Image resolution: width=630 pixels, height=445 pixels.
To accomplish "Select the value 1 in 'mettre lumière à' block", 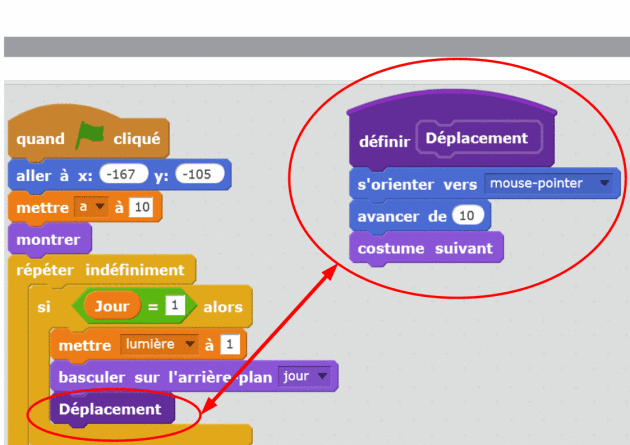I will pos(230,344).
